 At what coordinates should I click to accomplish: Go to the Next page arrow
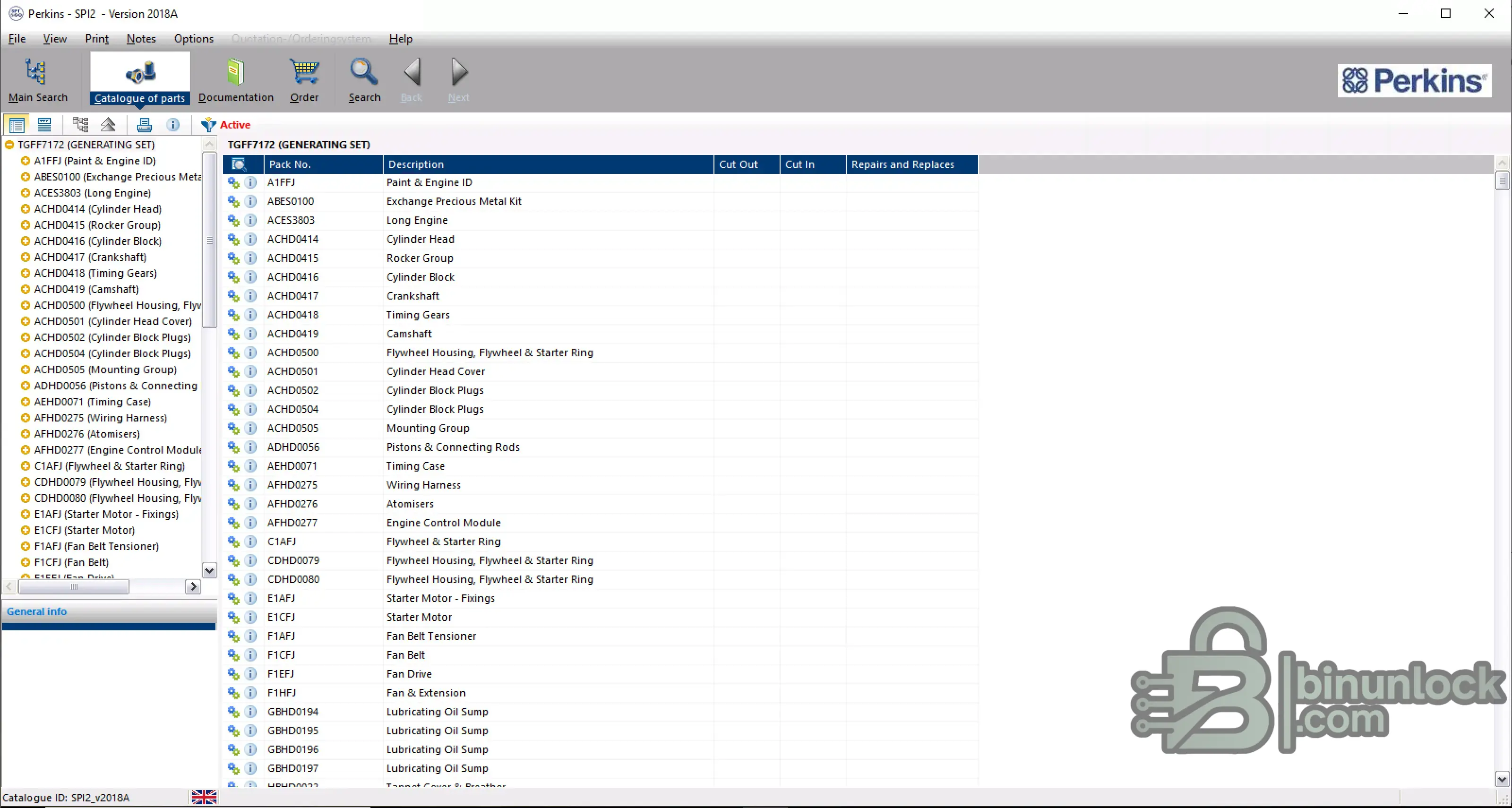click(x=458, y=80)
